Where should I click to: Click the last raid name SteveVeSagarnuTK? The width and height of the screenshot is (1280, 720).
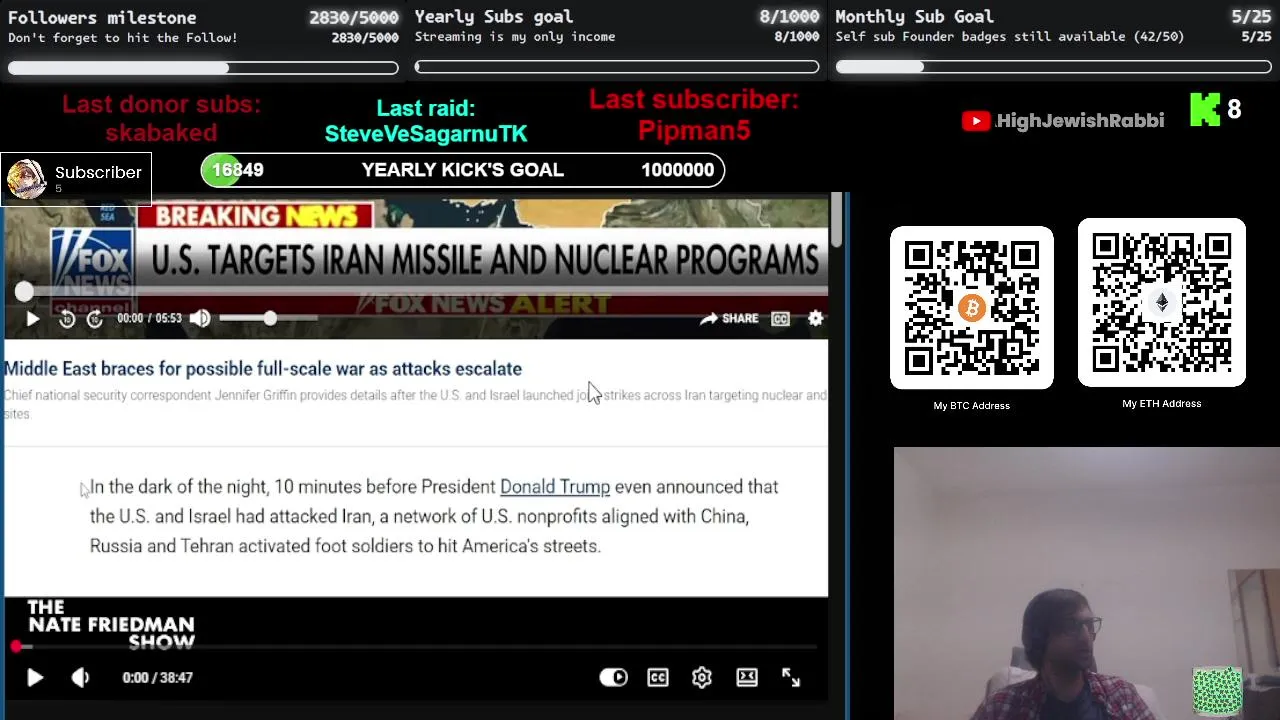[426, 133]
